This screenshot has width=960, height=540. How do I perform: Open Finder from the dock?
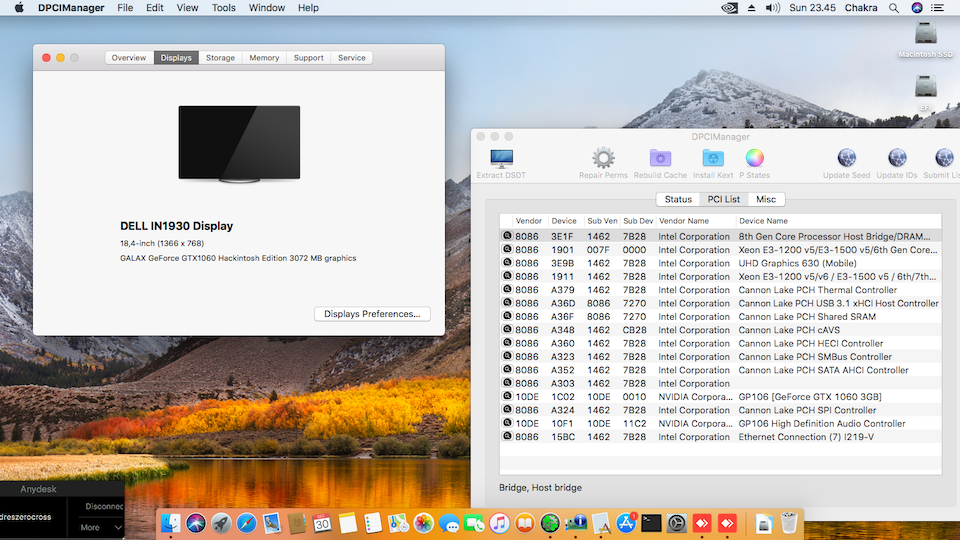(170, 523)
